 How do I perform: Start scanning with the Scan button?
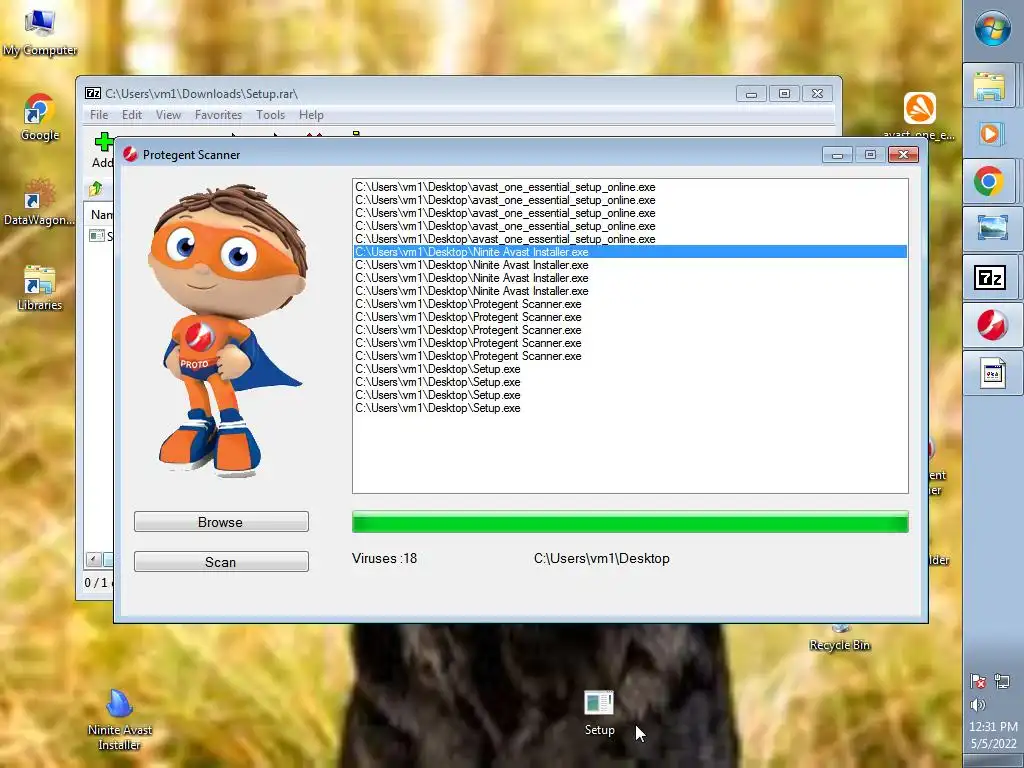(221, 562)
